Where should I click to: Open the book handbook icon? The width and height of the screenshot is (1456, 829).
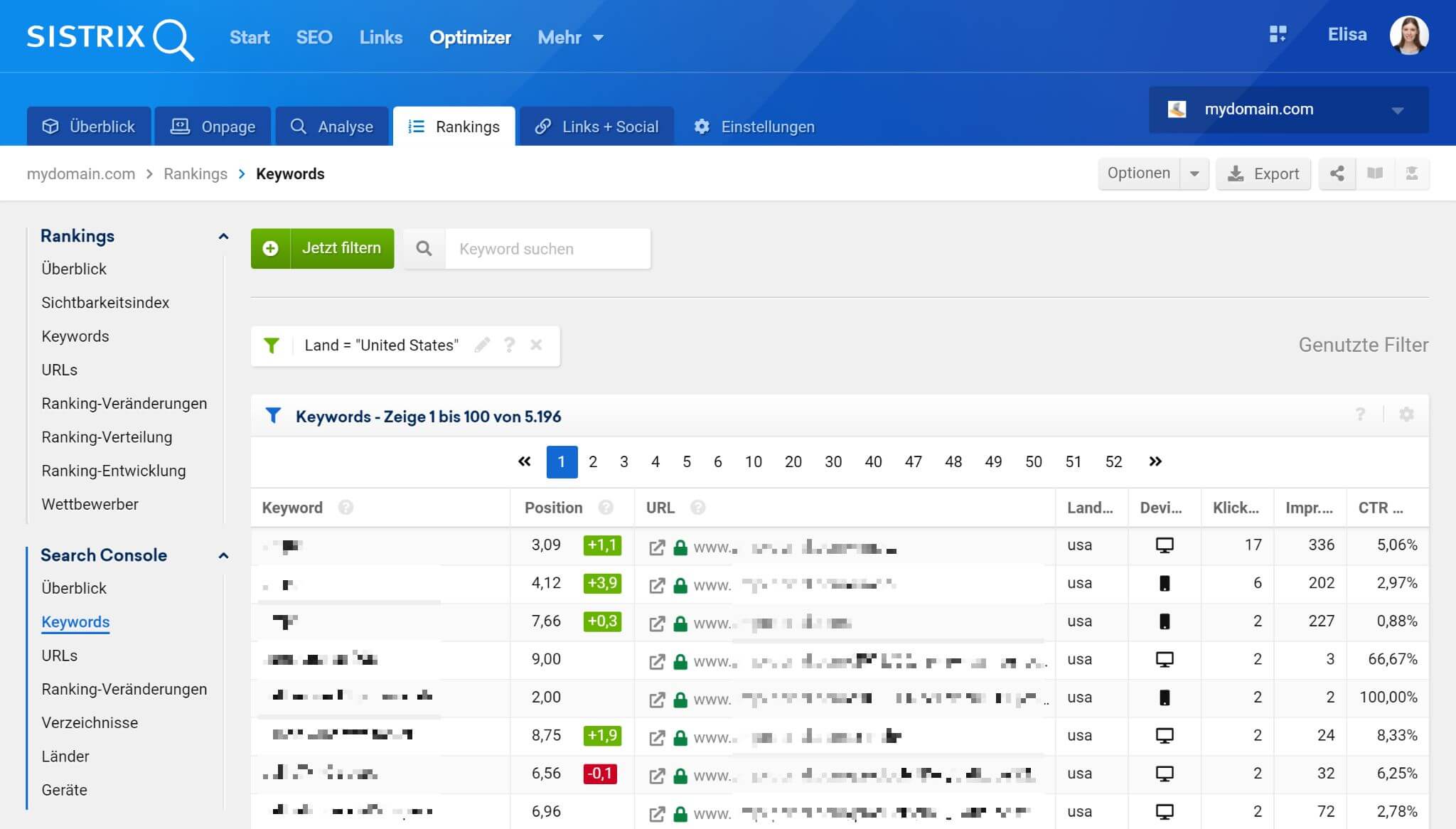pos(1375,173)
